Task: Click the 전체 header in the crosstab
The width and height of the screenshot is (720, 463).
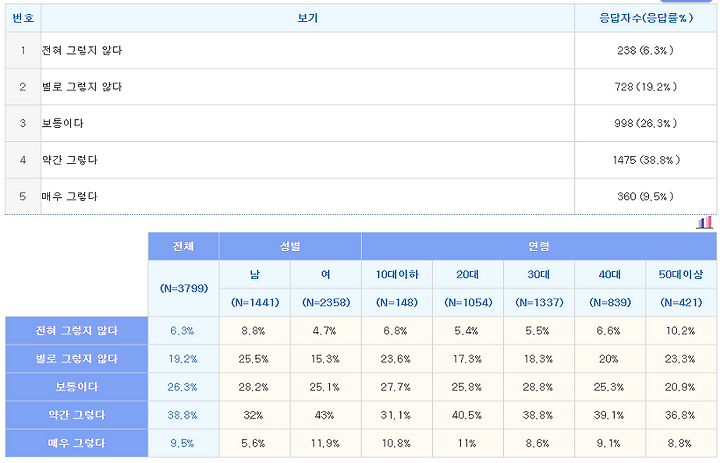Action: click(184, 247)
